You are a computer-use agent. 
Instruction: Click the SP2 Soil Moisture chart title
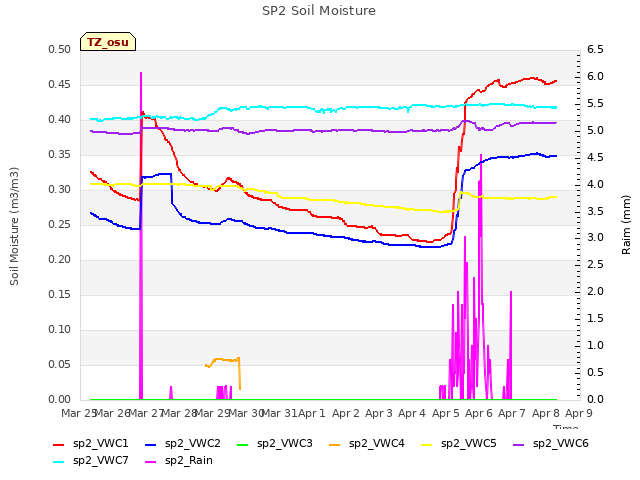(x=319, y=11)
